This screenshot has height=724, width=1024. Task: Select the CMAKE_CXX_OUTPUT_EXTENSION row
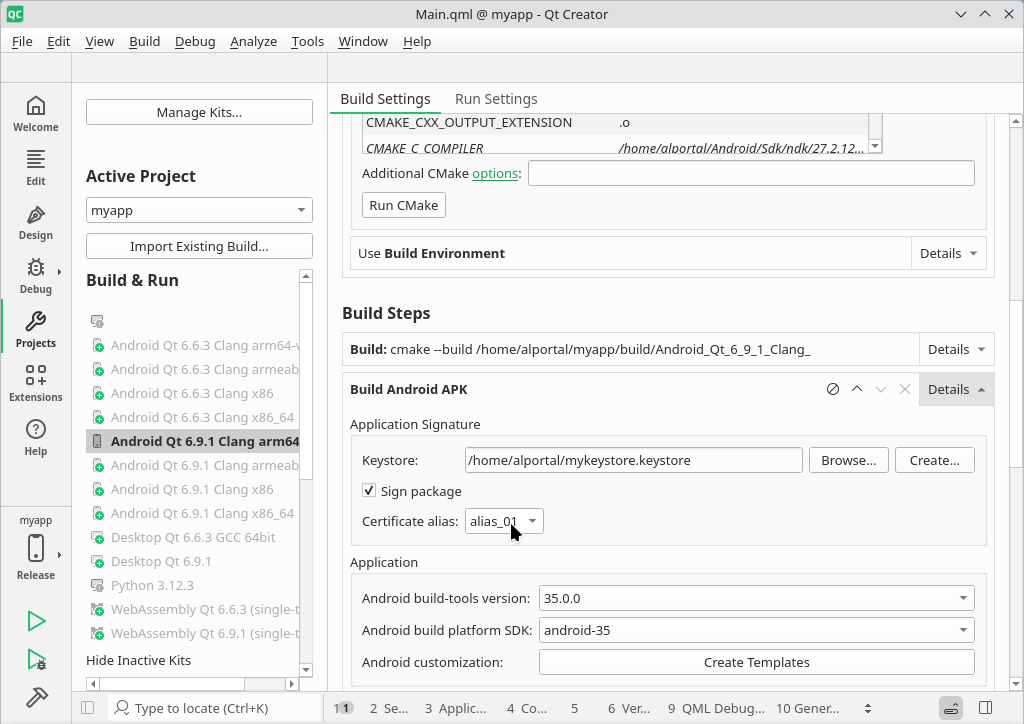pyautogui.click(x=615, y=123)
